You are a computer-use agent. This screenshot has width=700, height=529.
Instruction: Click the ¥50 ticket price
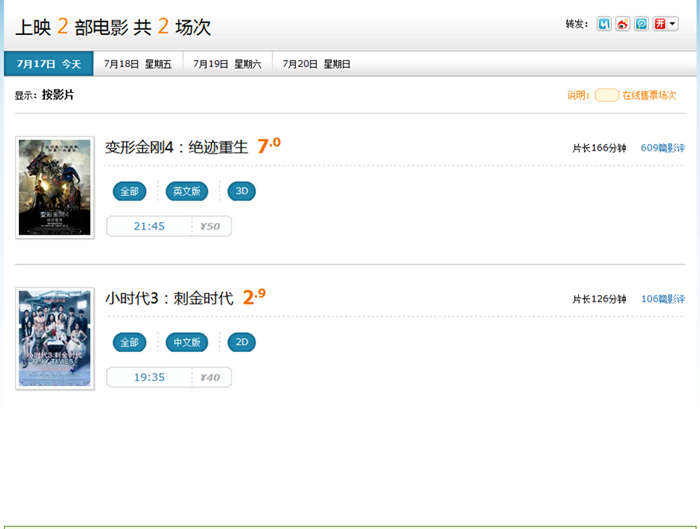click(210, 226)
